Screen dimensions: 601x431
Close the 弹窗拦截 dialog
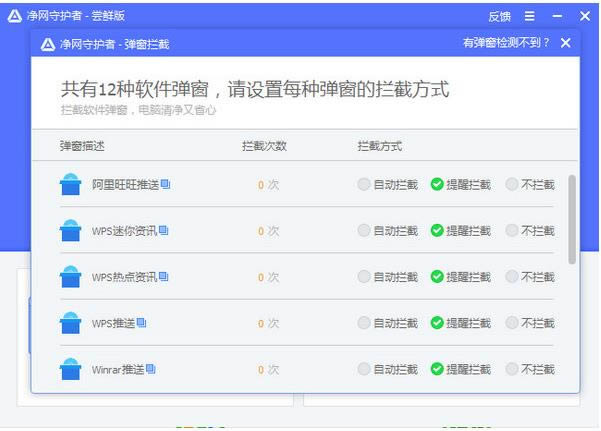[x=566, y=43]
